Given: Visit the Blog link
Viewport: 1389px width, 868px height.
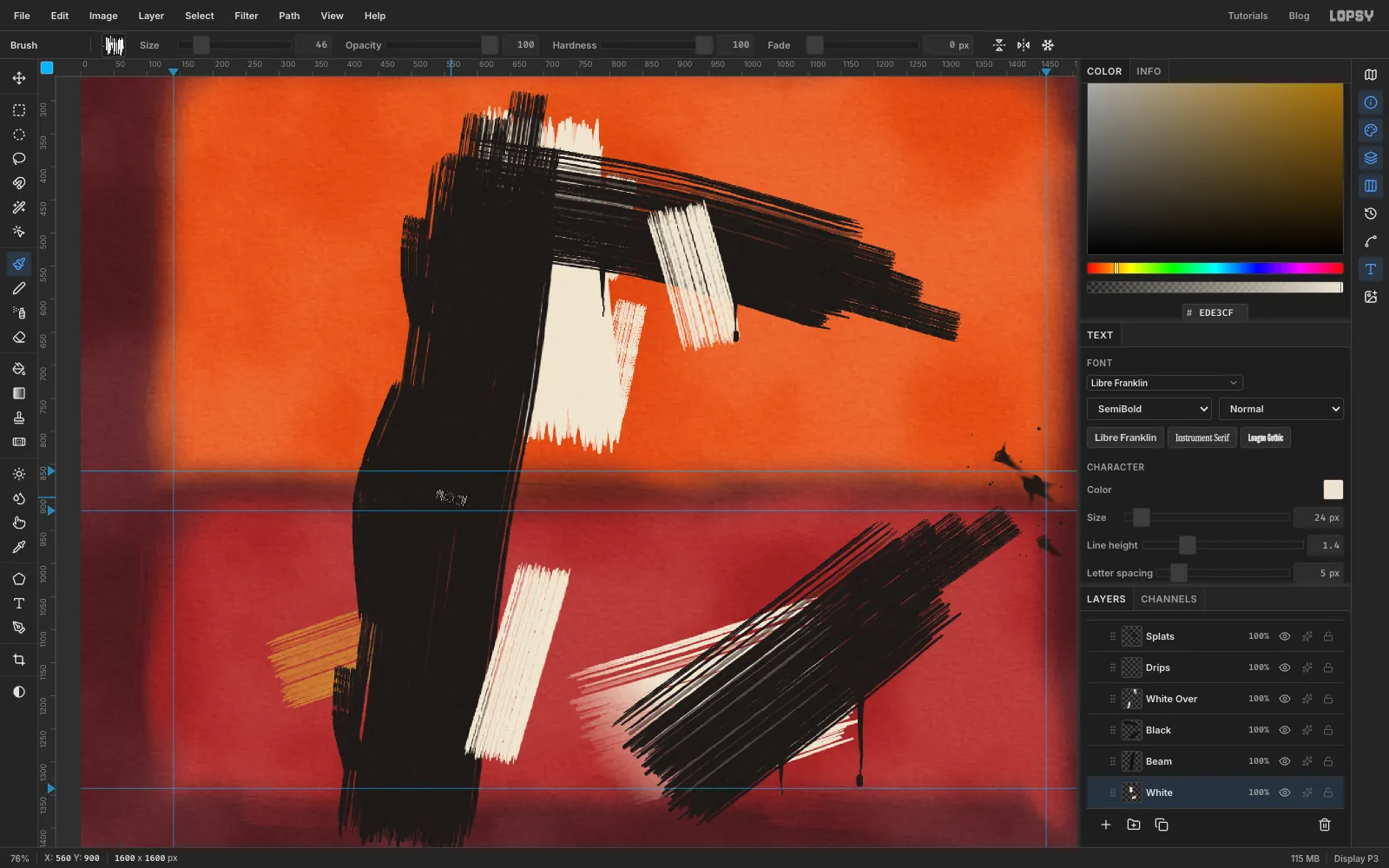Looking at the screenshot, I should [1299, 16].
